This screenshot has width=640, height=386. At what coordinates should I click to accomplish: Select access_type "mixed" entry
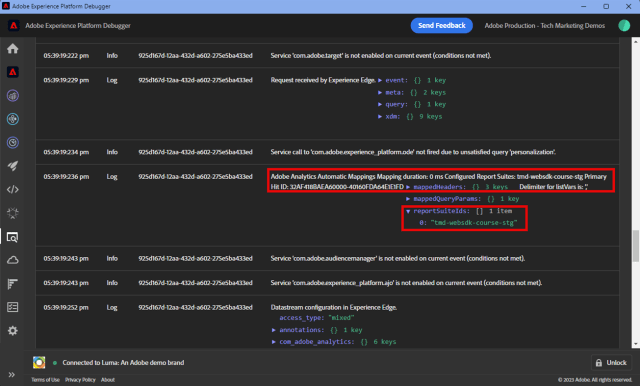(316, 318)
